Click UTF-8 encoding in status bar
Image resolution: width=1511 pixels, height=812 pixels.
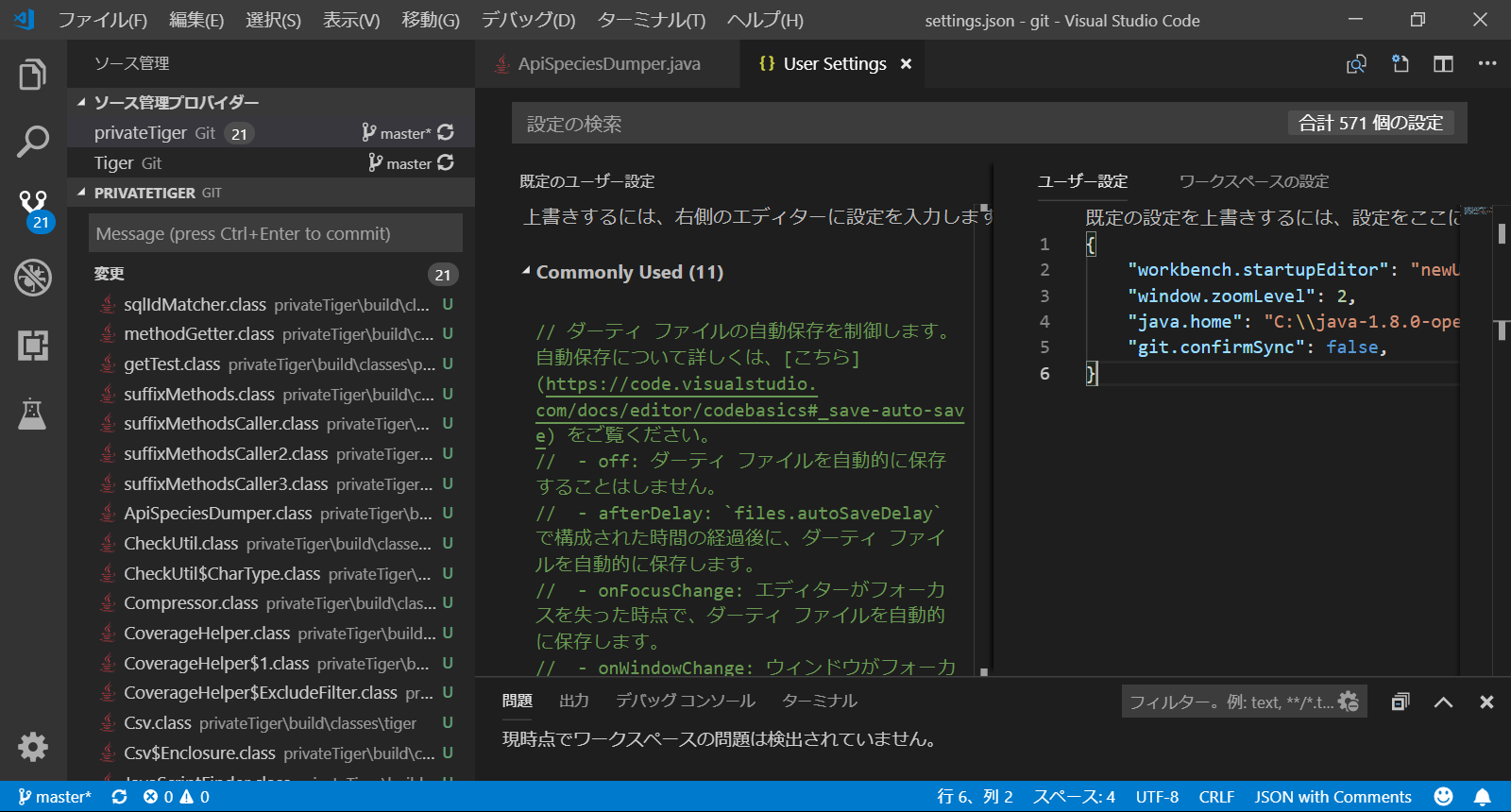point(1157,797)
